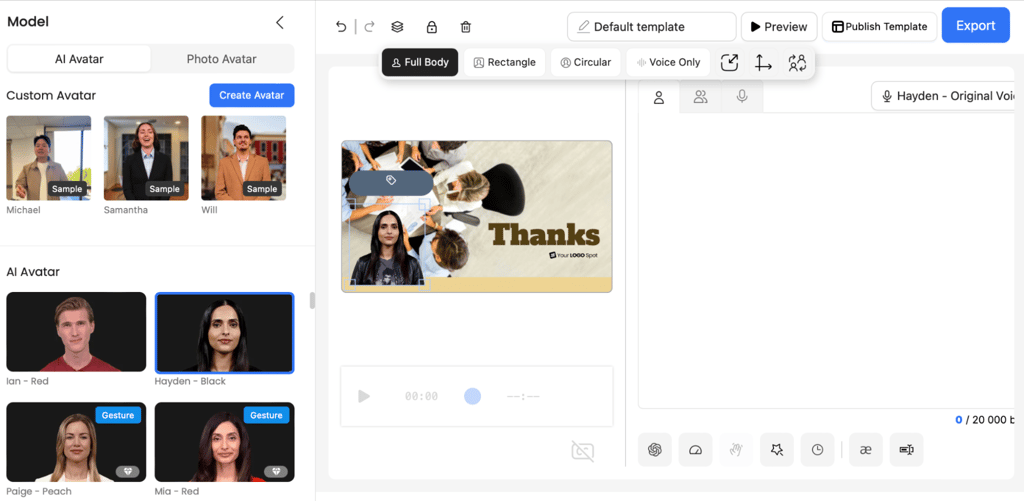Select Voice Only avatar style
The height and width of the screenshot is (502, 1024).
[668, 63]
